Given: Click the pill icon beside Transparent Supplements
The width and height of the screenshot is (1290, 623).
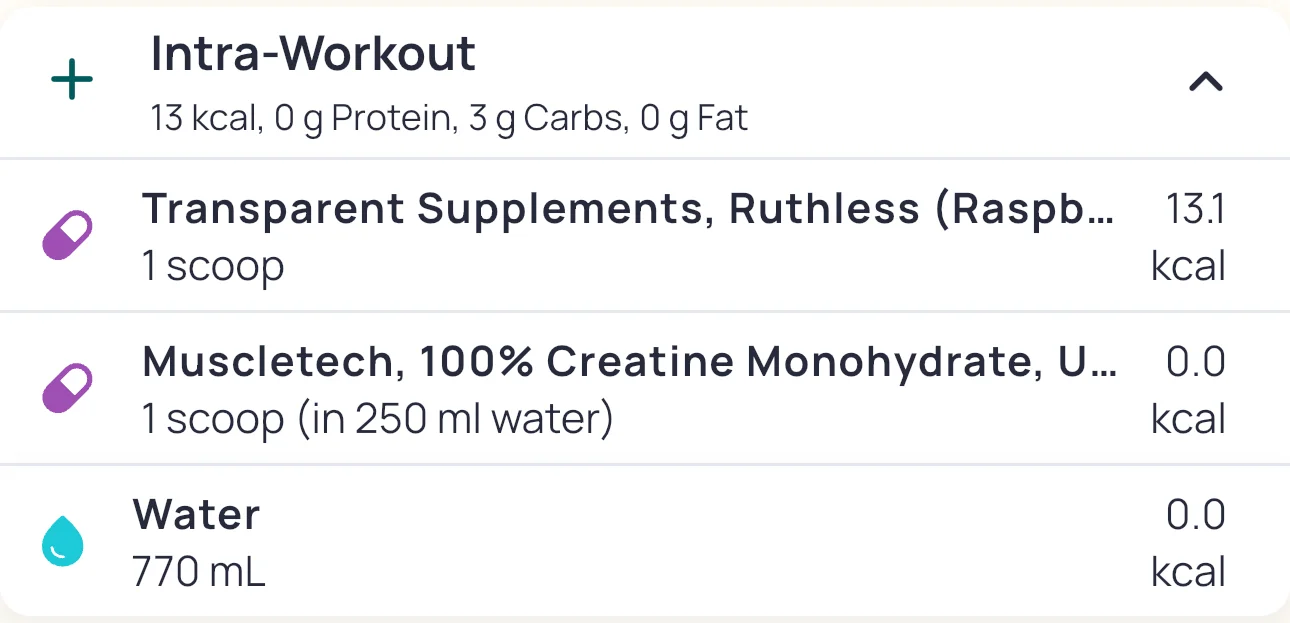Looking at the screenshot, I should point(68,236).
